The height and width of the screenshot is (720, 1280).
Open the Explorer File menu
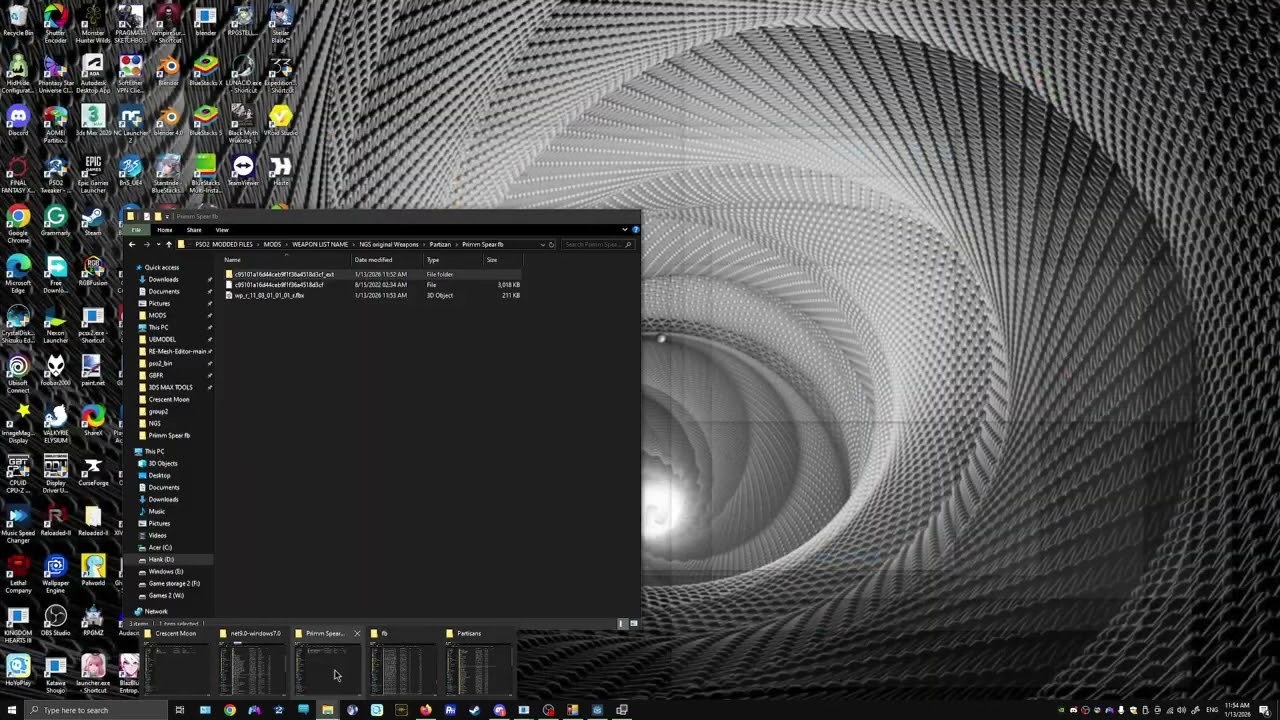click(137, 230)
